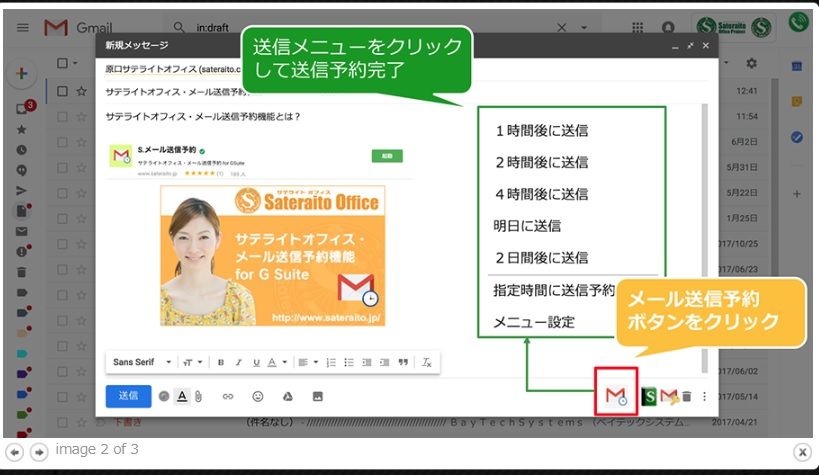Click the green Sateraito S icon in compose

click(649, 396)
